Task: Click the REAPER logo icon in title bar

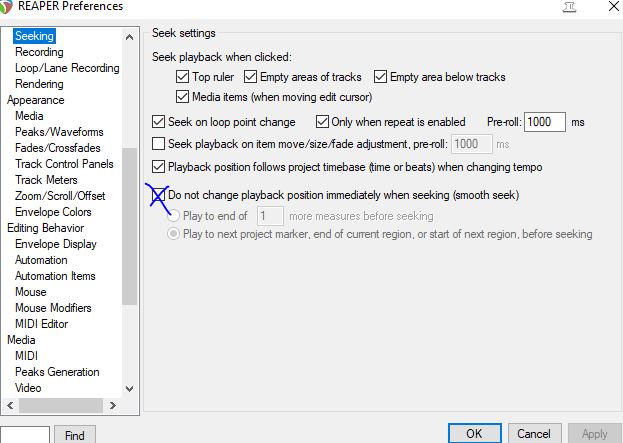Action: [6, 6]
